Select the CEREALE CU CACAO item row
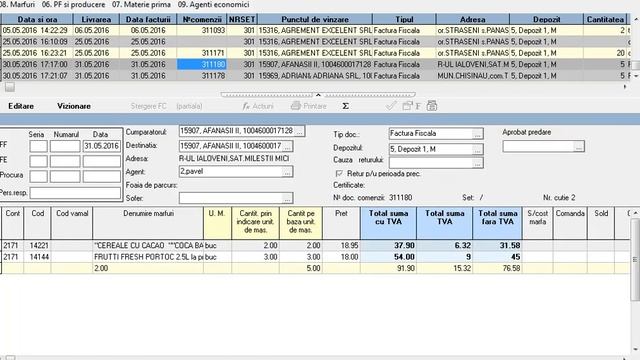 [314, 246]
